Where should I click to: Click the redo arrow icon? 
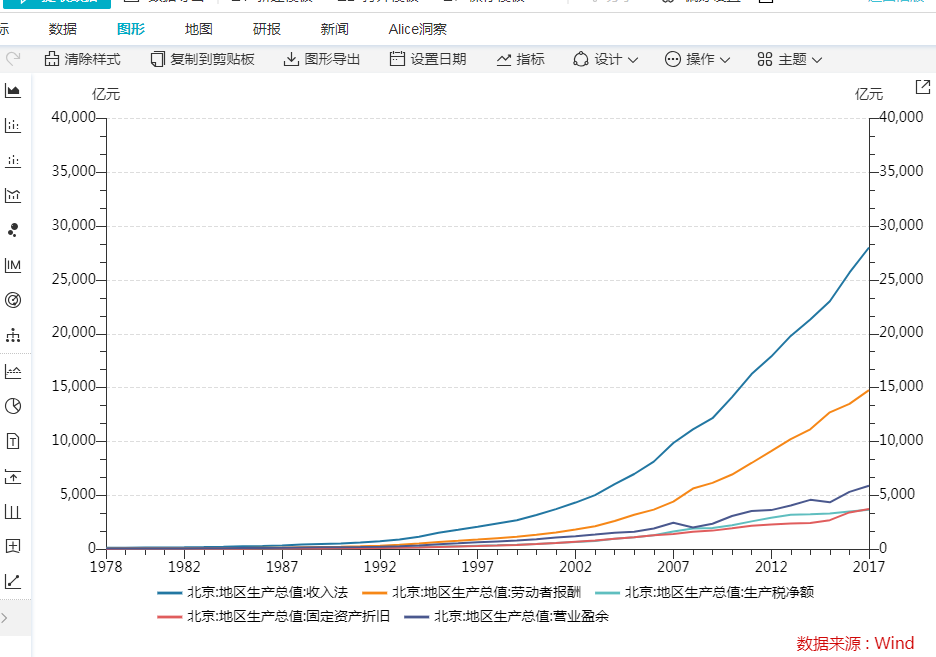click(x=13, y=58)
